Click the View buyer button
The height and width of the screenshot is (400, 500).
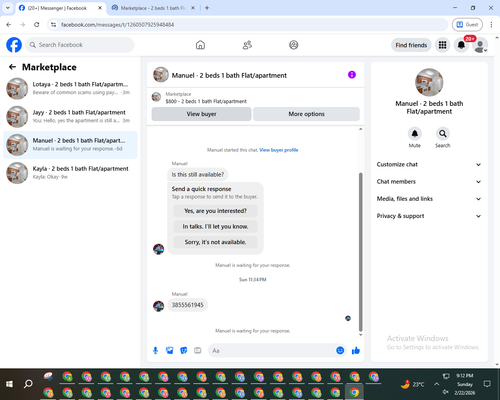click(201, 114)
